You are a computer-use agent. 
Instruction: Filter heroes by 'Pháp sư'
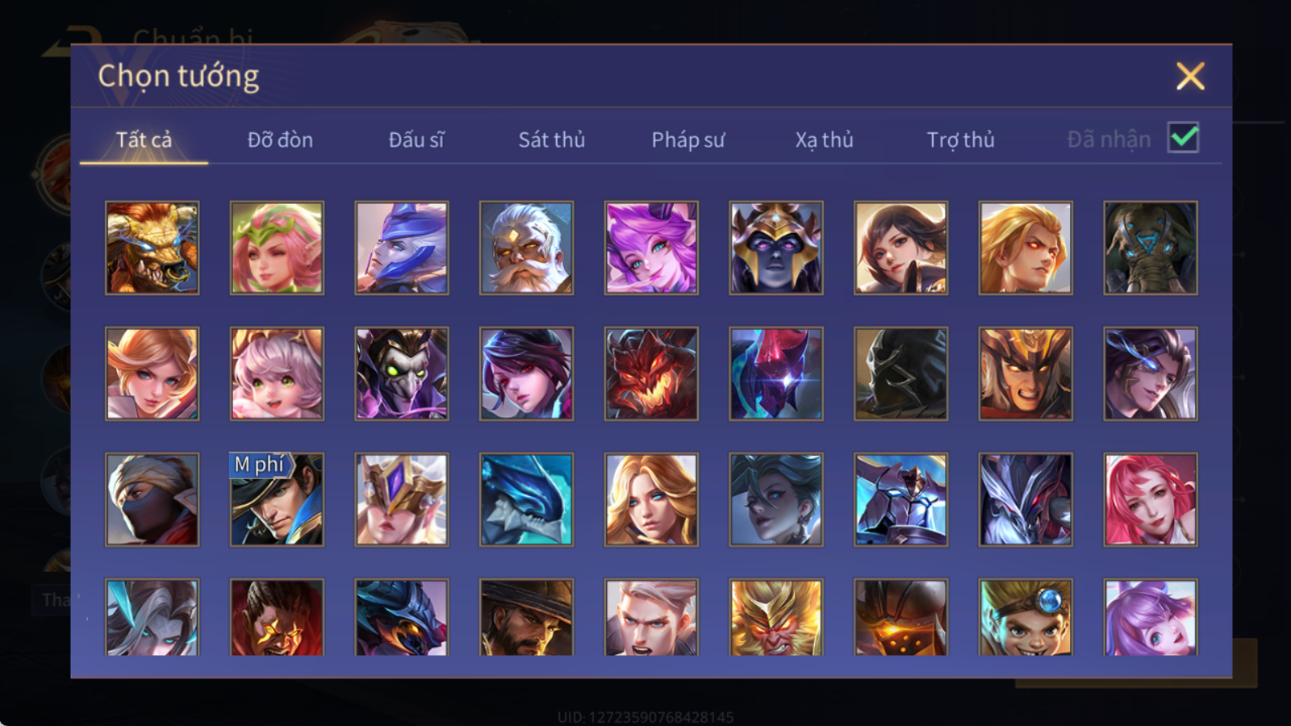coord(688,140)
